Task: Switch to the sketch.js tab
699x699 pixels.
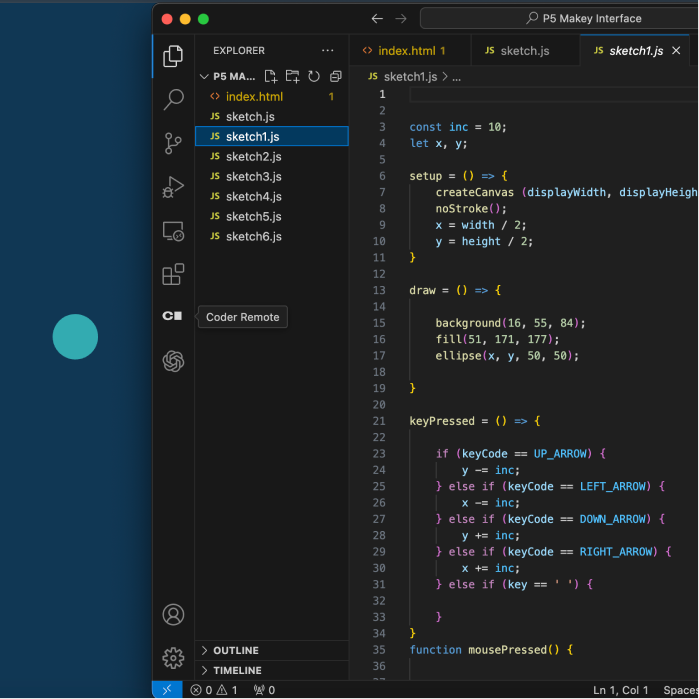Action: (x=525, y=51)
